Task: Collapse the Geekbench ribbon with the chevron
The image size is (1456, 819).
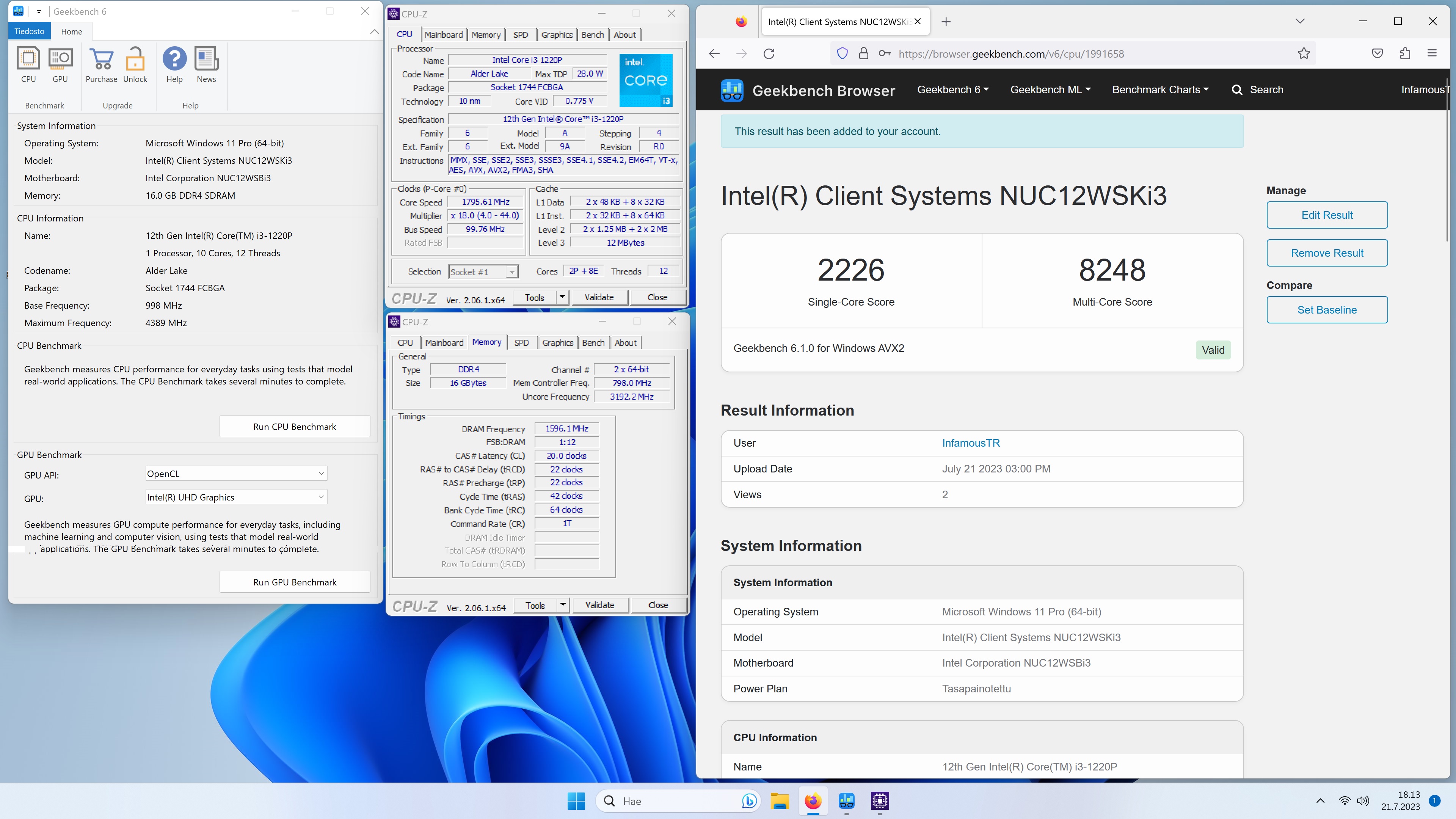Action: [x=374, y=31]
